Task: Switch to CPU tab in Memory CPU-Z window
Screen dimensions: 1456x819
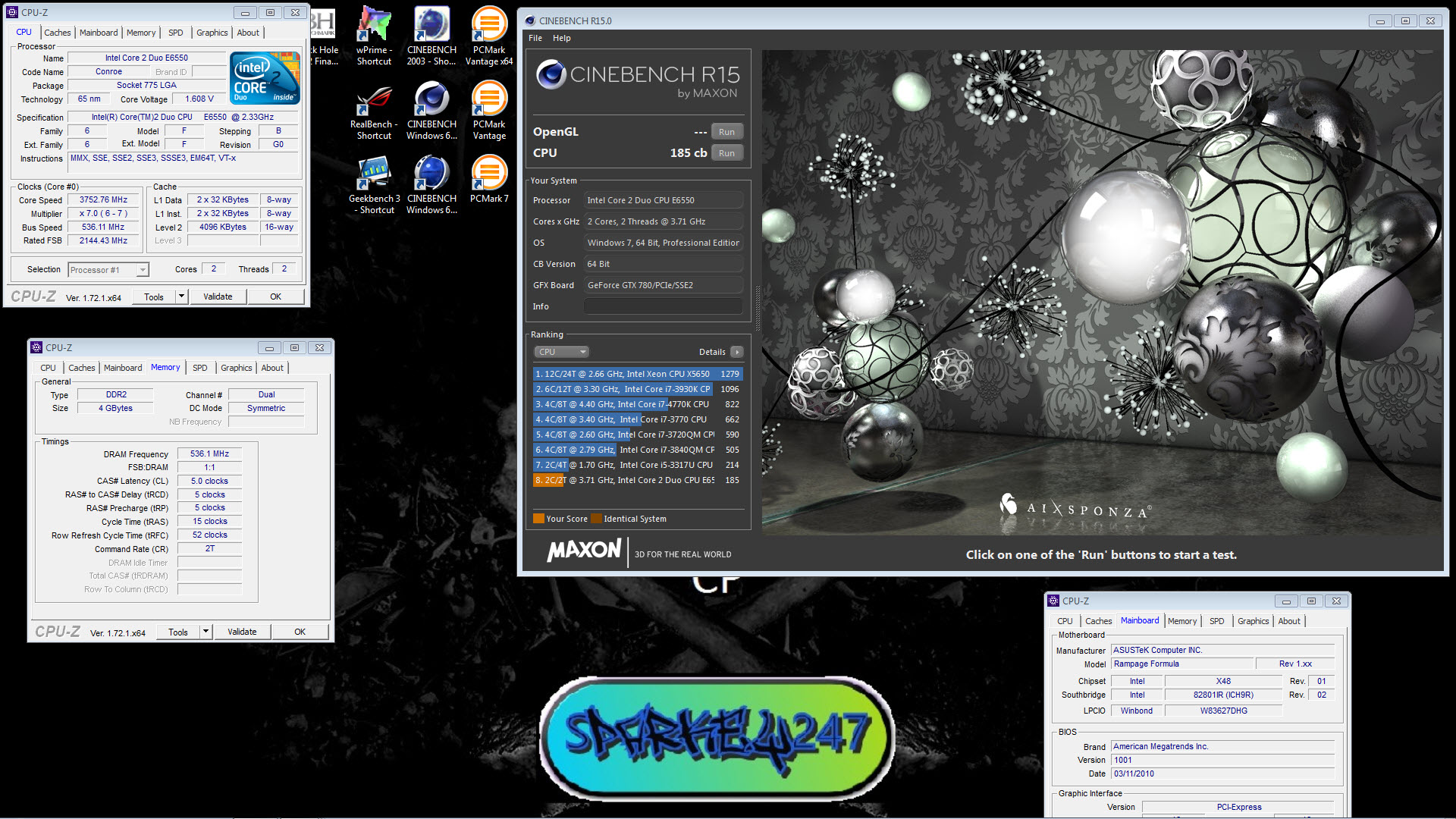Action: [49, 368]
